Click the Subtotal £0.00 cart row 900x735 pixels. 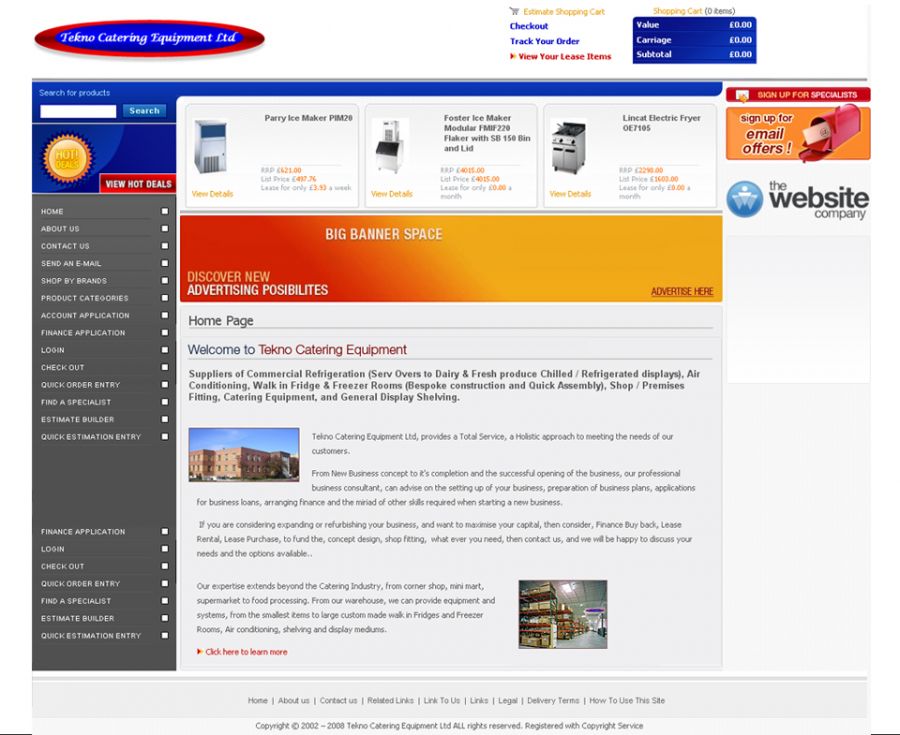(694, 55)
